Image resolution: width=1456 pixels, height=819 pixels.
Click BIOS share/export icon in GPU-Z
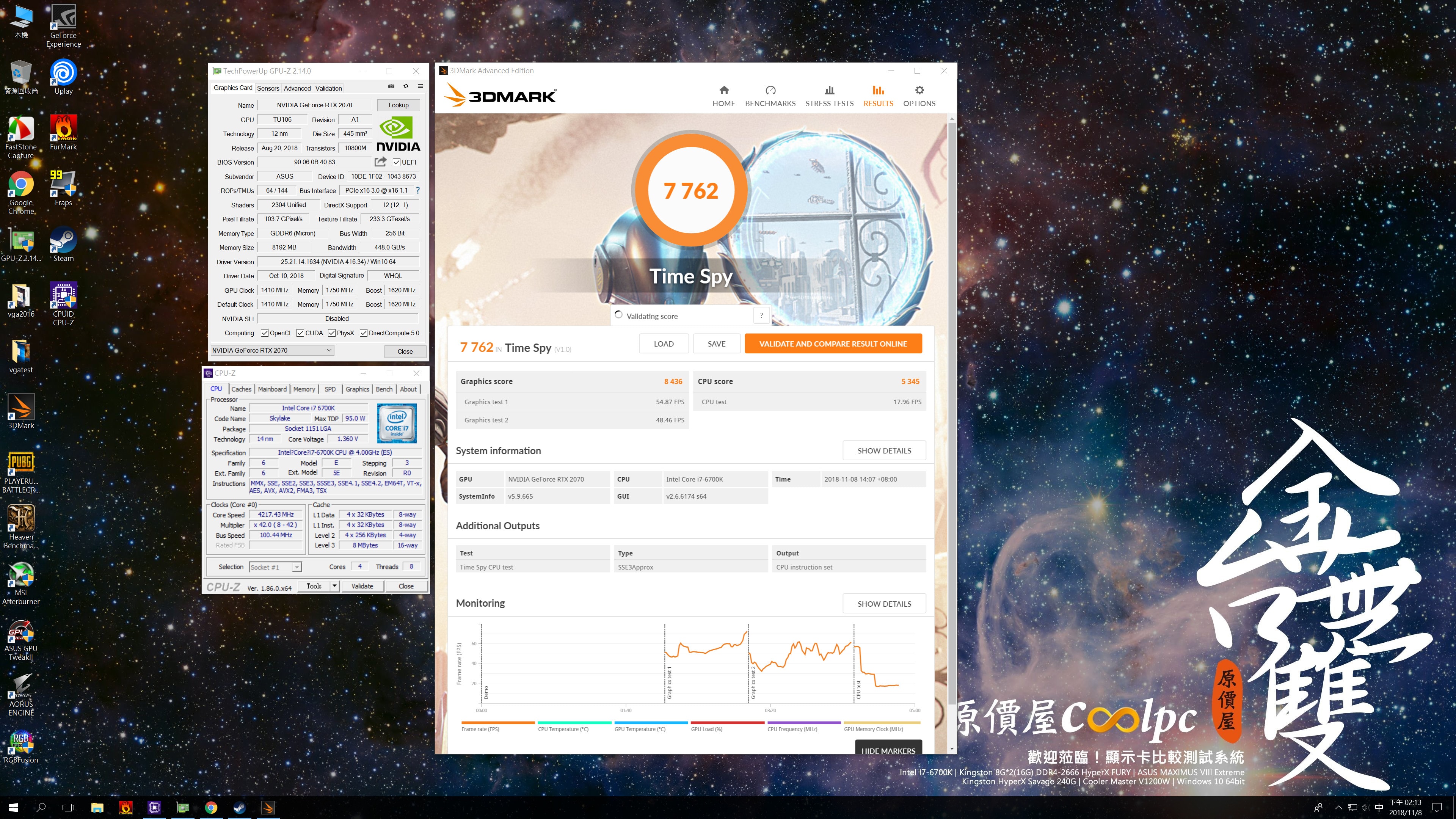(380, 162)
